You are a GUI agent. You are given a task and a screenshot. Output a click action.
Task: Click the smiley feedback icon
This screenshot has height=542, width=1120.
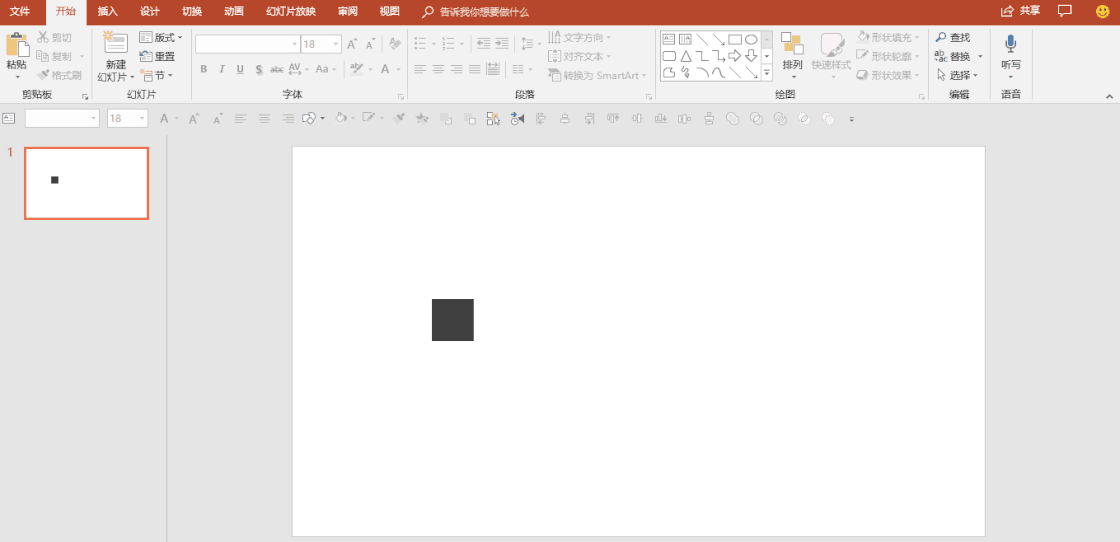1102,11
